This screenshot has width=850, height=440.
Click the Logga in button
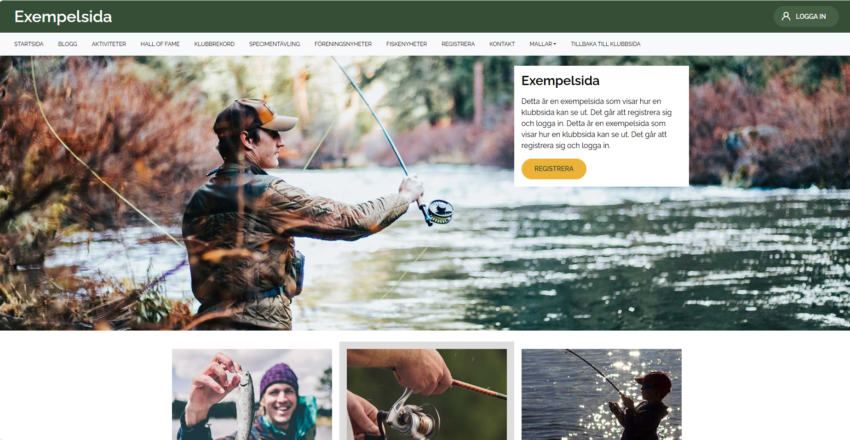pos(806,16)
